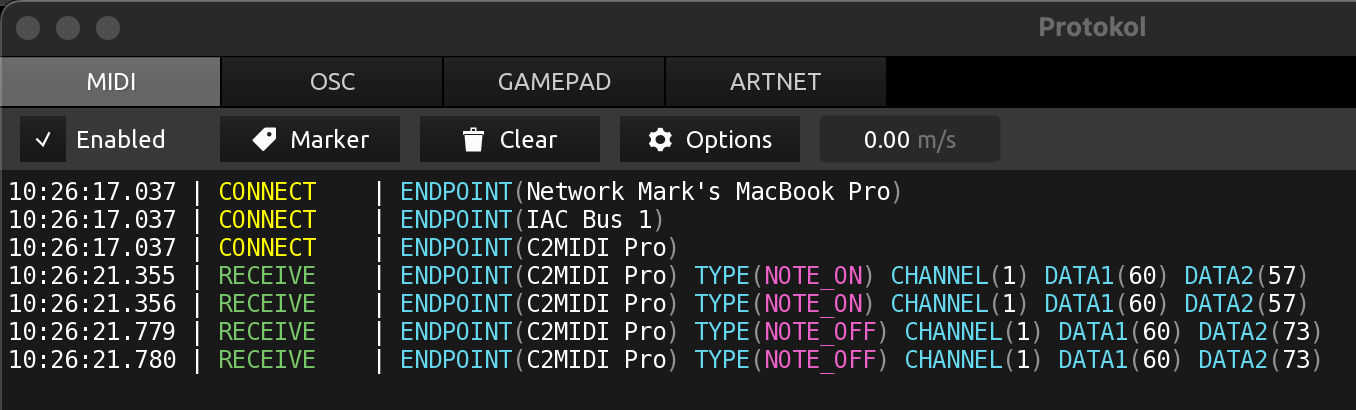1356x410 pixels.
Task: Click the Options gear icon
Action: [660, 140]
